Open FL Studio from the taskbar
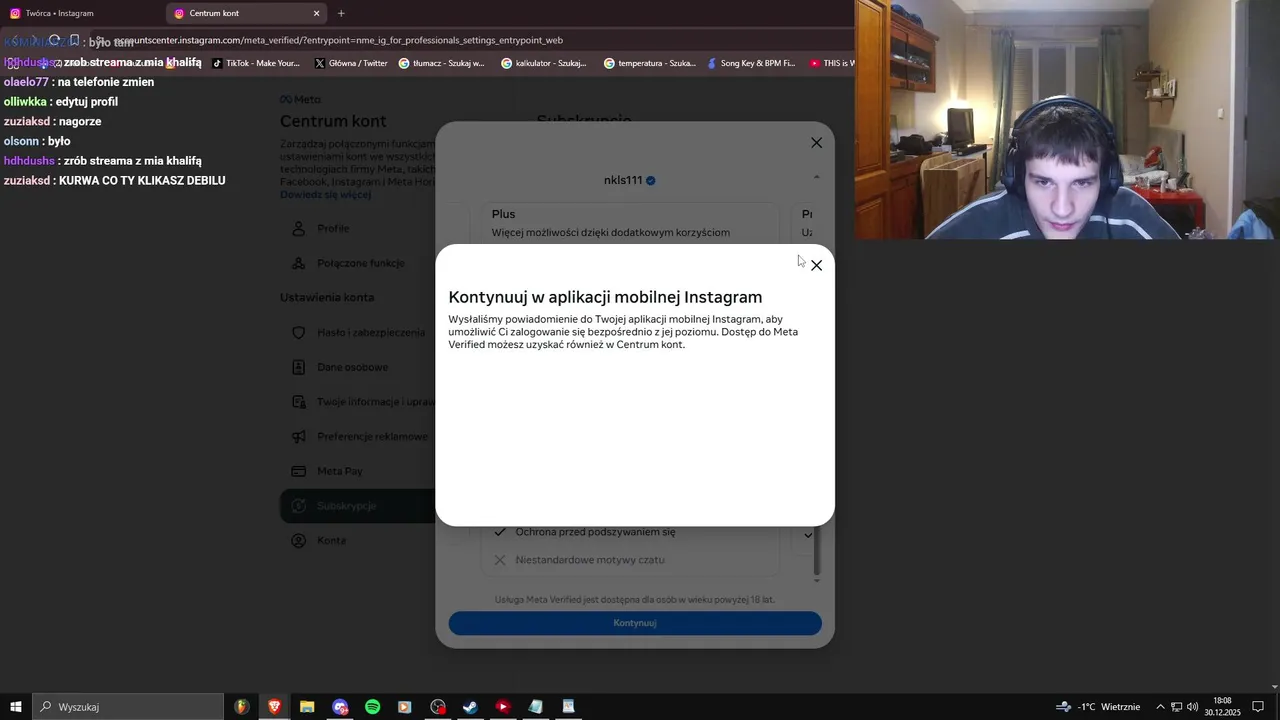The image size is (1280, 720). (x=242, y=707)
